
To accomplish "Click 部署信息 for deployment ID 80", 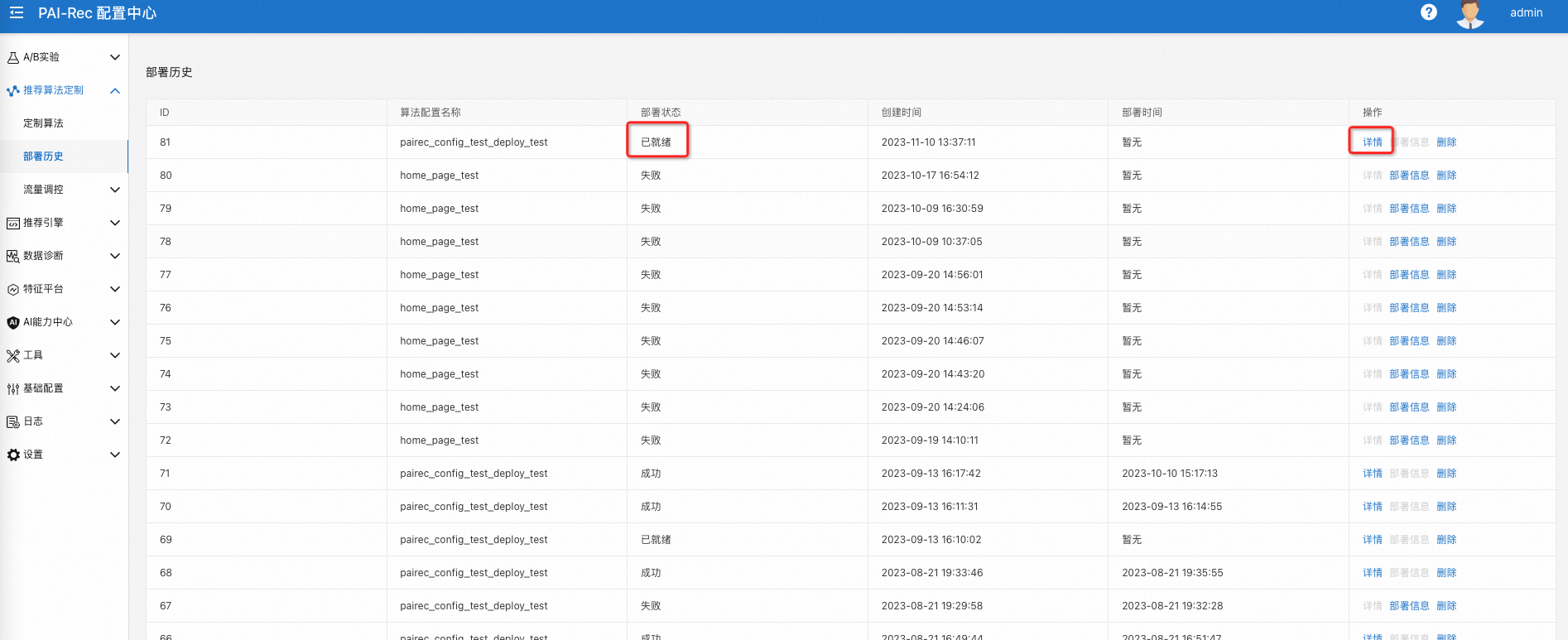I will [x=1409, y=176].
